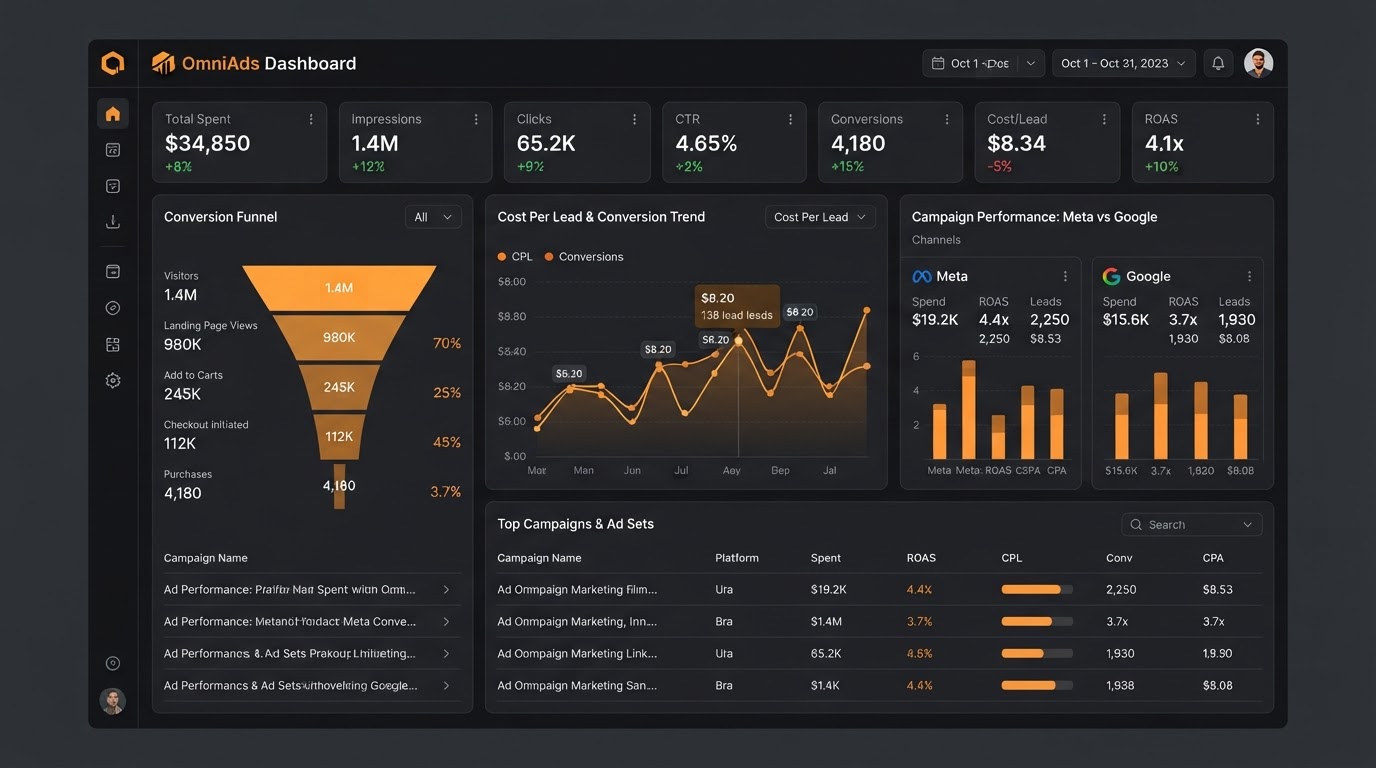
Task: Click the Google card Spend value $15.6K
Action: (x=1126, y=320)
